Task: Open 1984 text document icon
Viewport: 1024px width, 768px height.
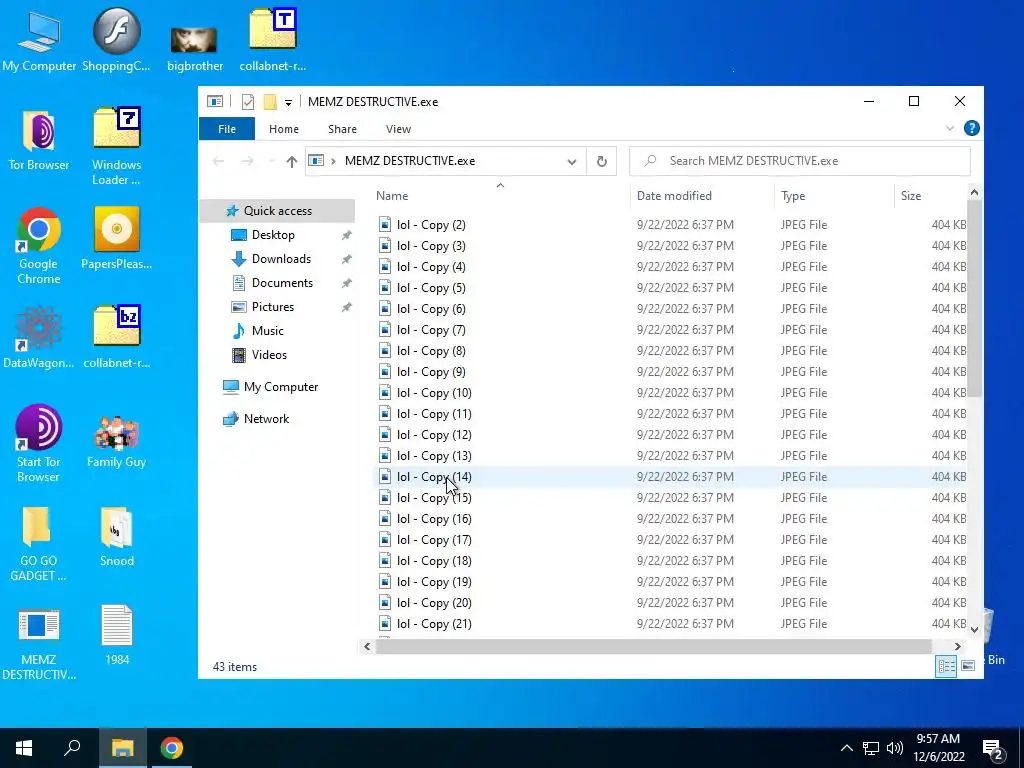Action: [116, 635]
